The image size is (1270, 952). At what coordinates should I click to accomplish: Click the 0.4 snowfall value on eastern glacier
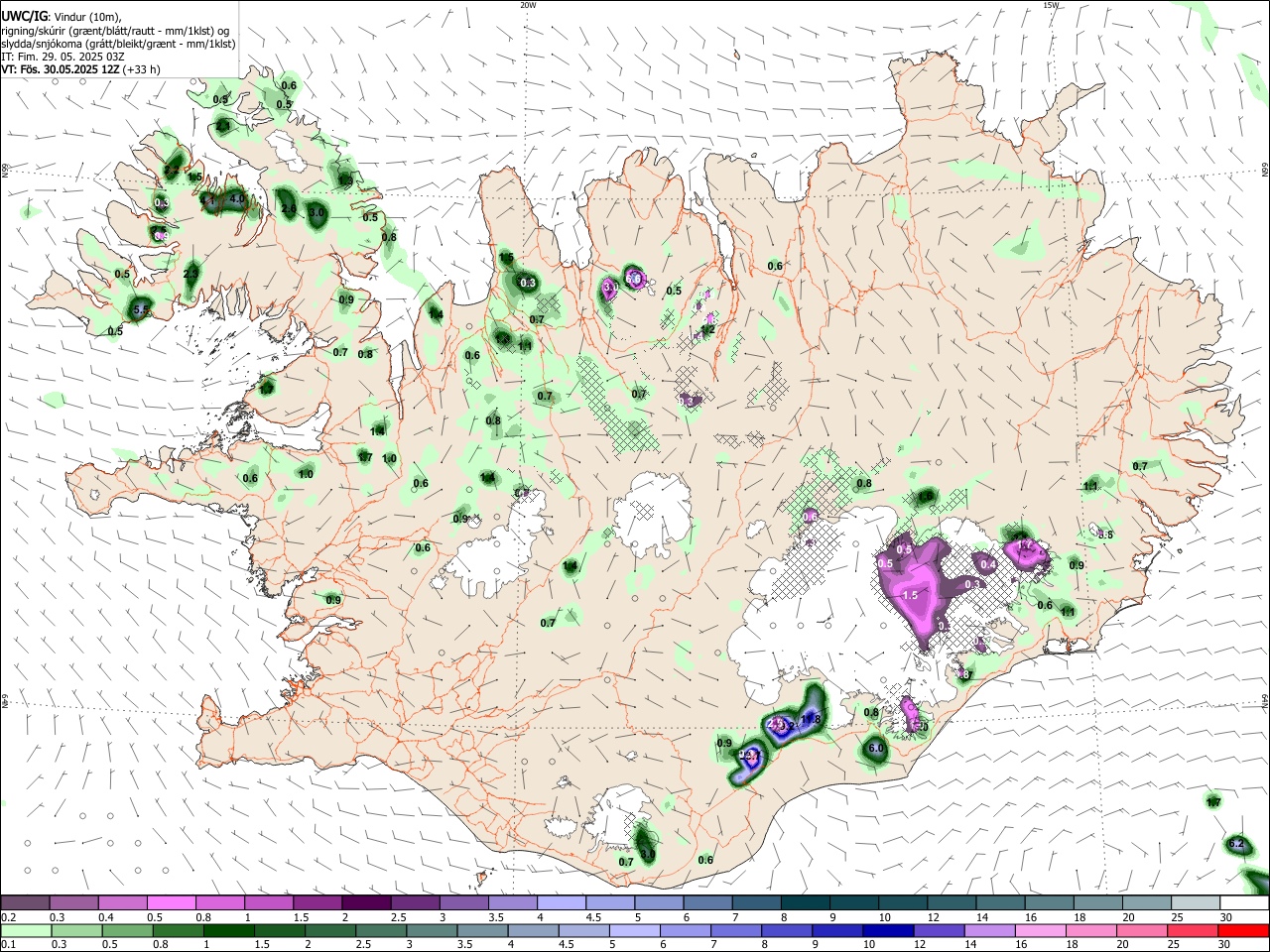988,564
